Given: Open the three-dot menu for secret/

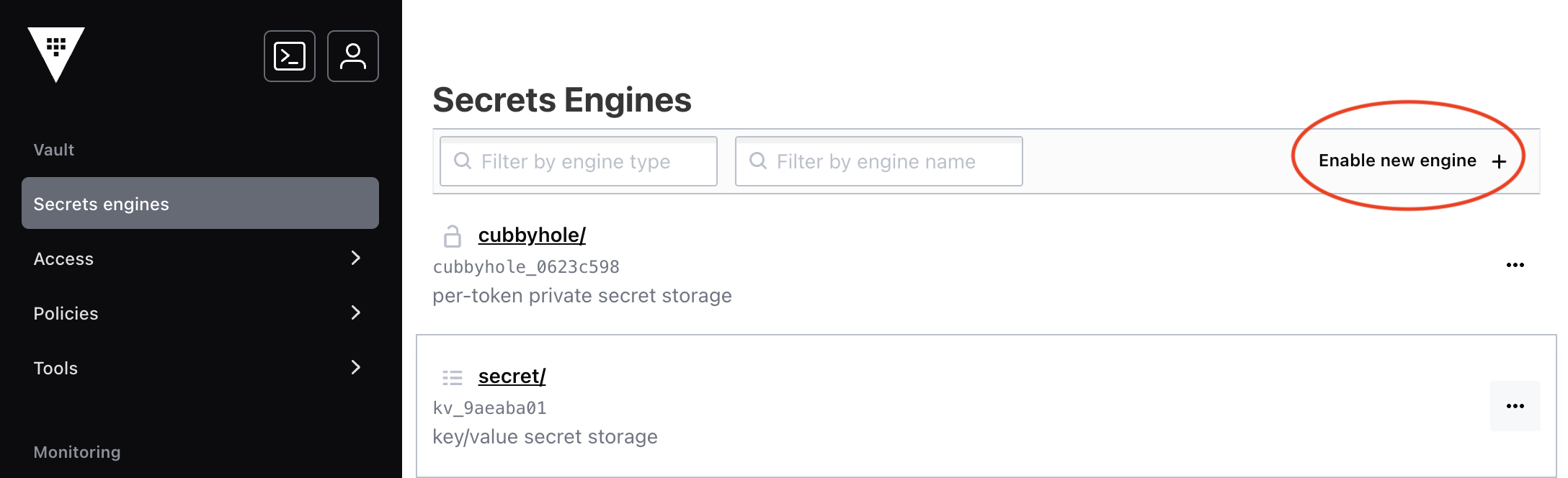Looking at the screenshot, I should 1515,406.
